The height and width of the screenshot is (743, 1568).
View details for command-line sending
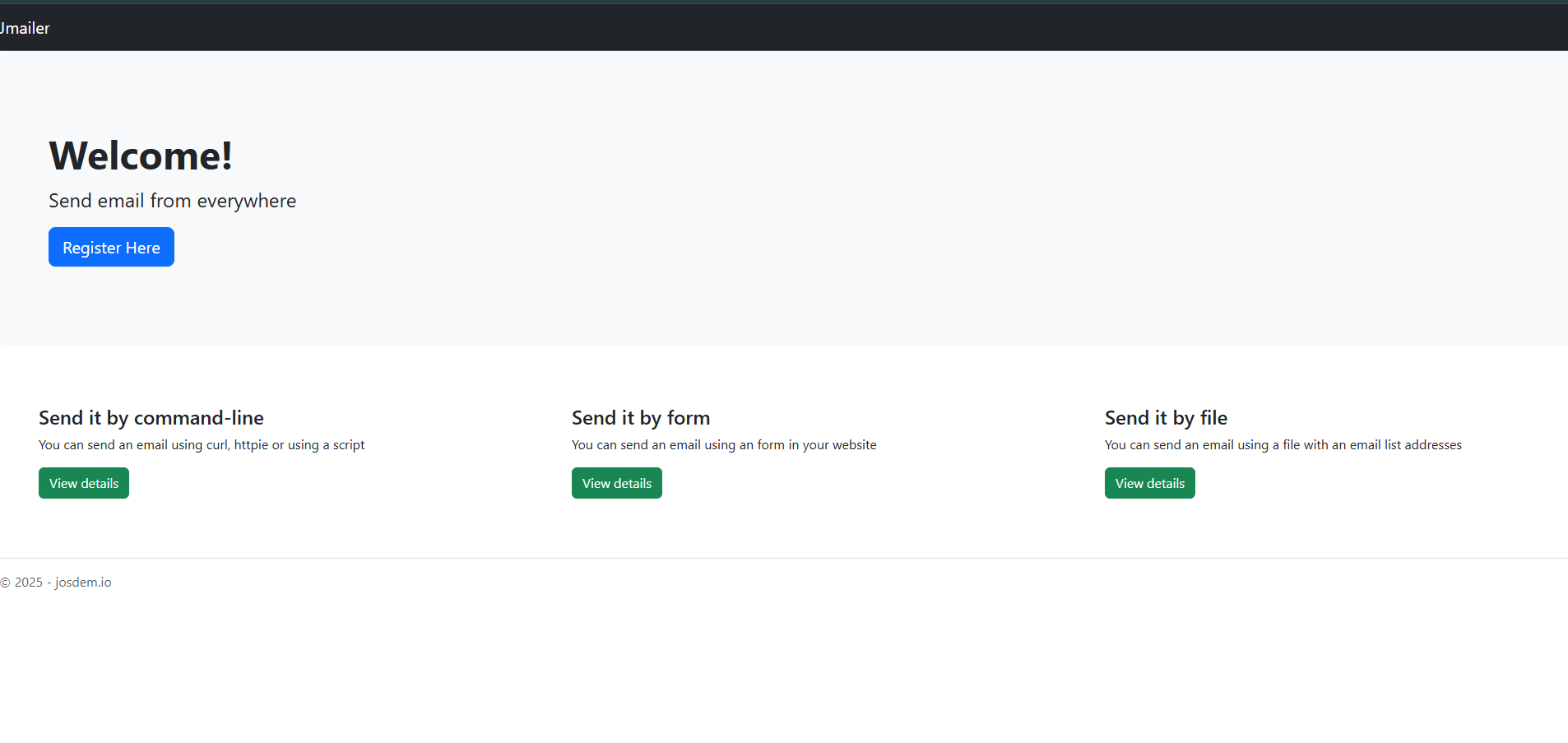(83, 482)
